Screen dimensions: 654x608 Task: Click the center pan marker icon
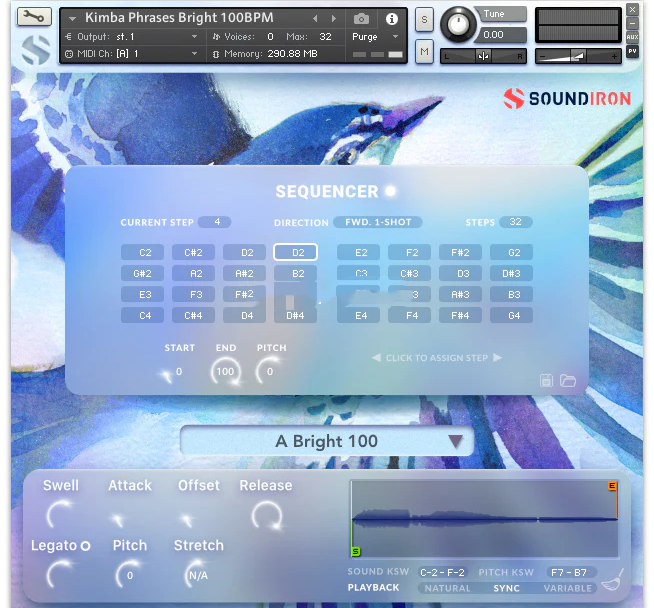tap(483, 56)
